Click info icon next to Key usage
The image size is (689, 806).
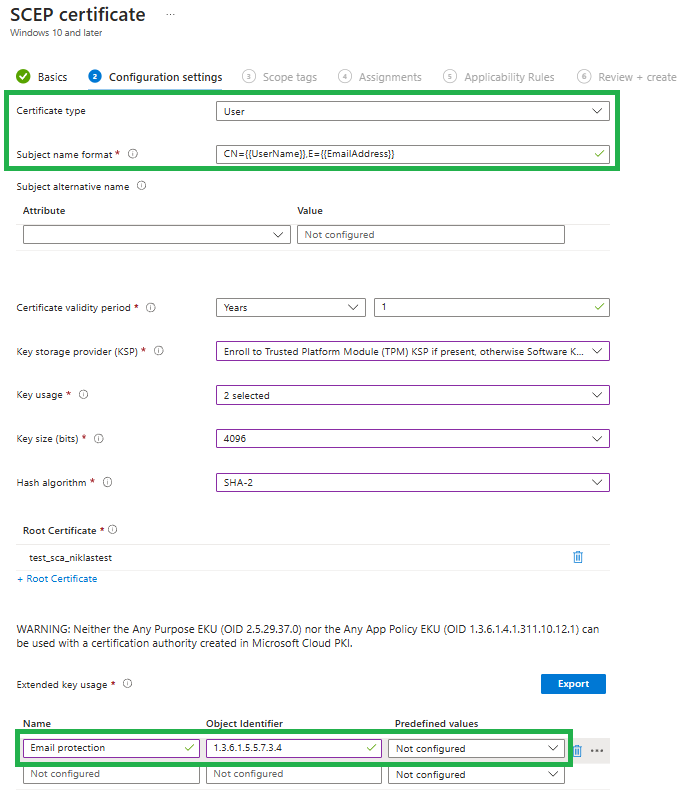tap(83, 395)
